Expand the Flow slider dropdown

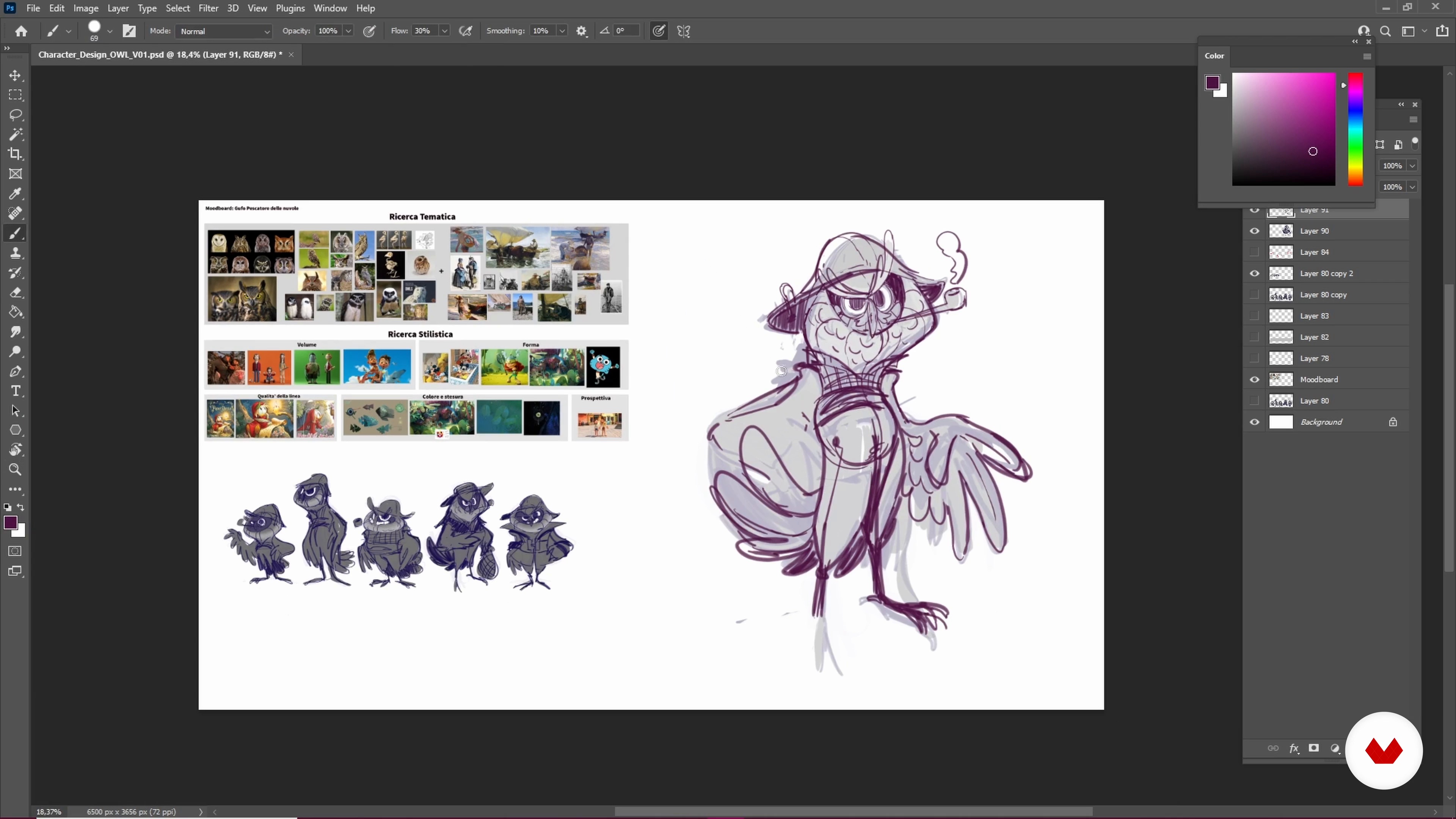[444, 31]
